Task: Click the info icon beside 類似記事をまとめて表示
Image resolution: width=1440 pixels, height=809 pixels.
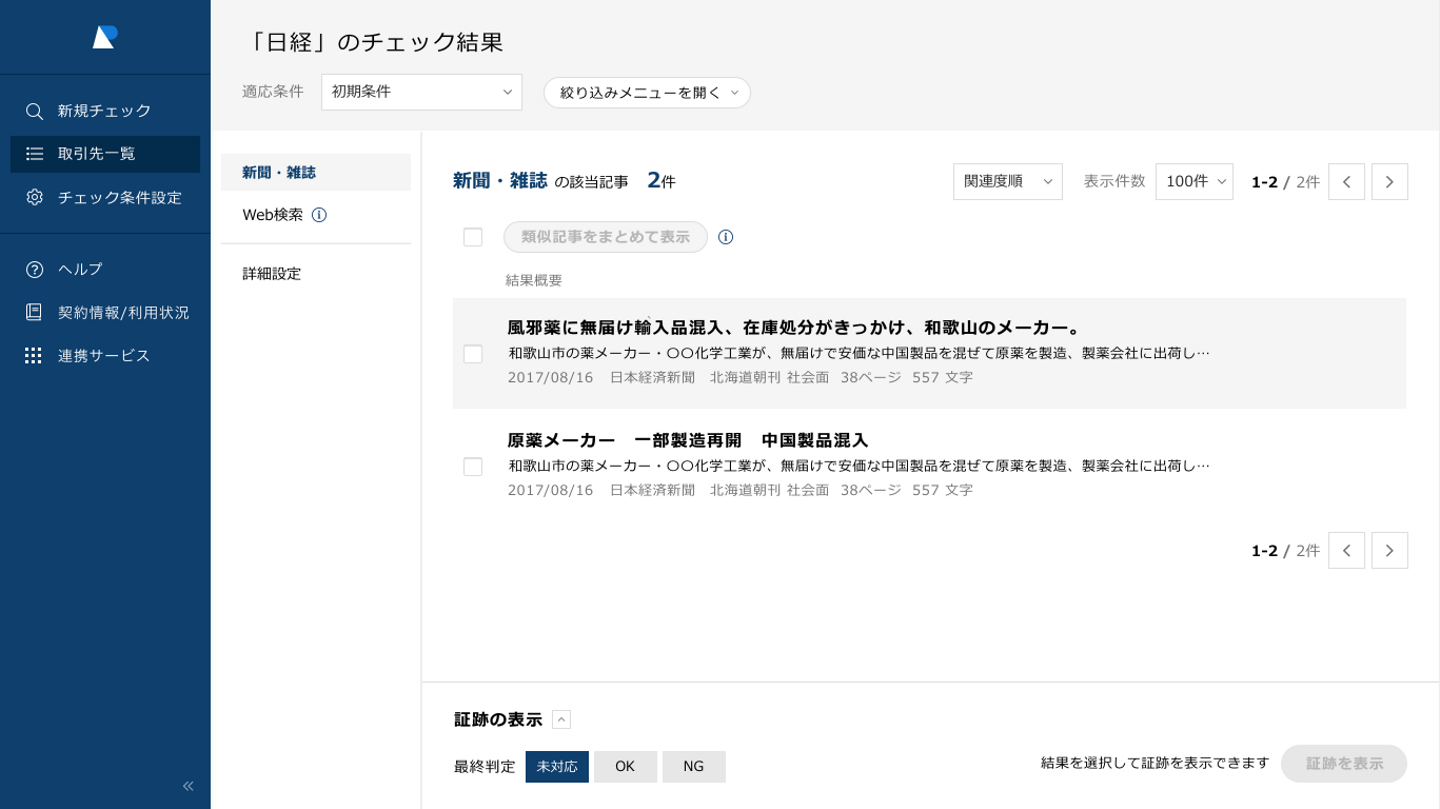Action: tap(726, 237)
